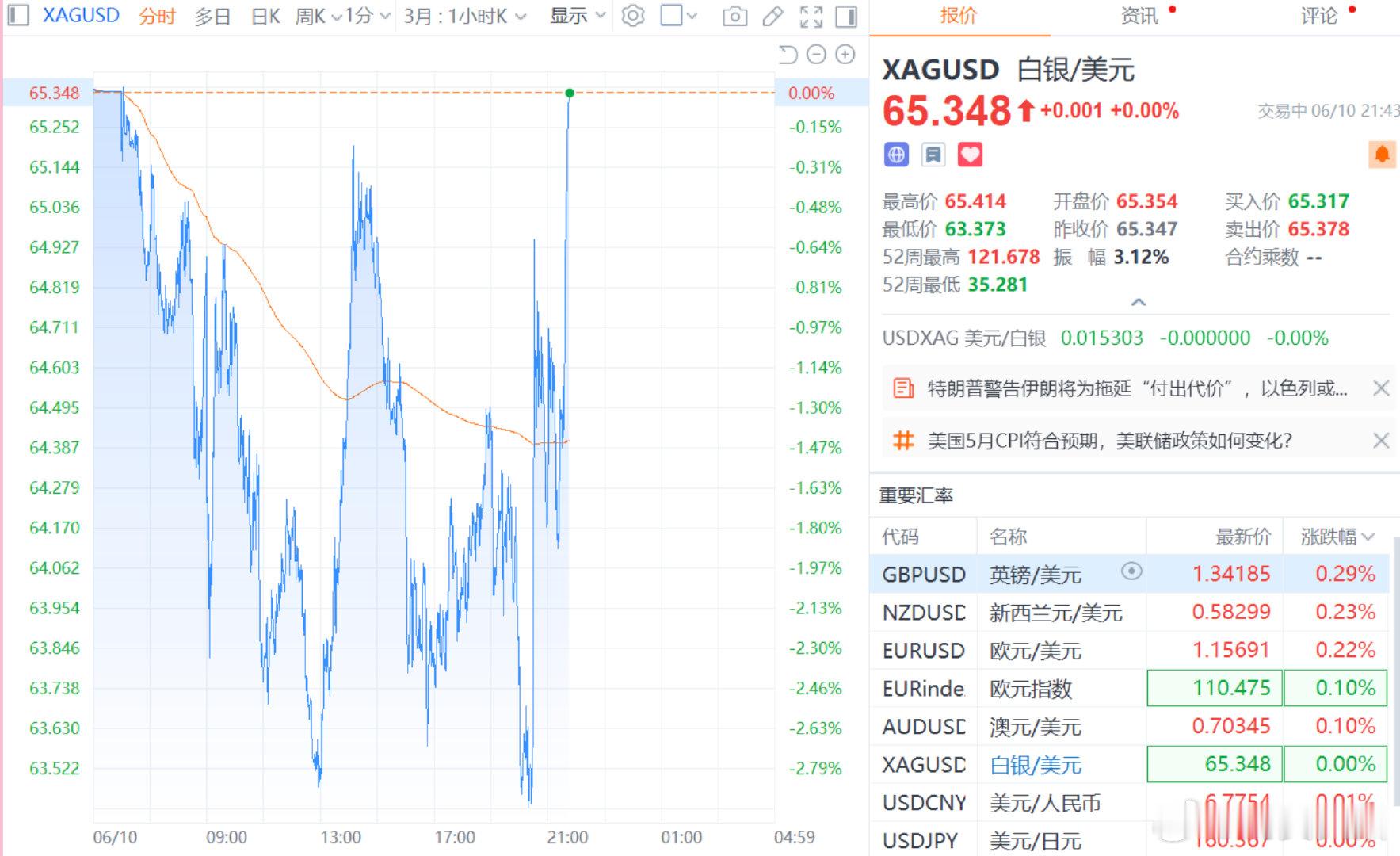Open the 显示 display dropdown
This screenshot has height=856, width=1400.
[x=578, y=16]
